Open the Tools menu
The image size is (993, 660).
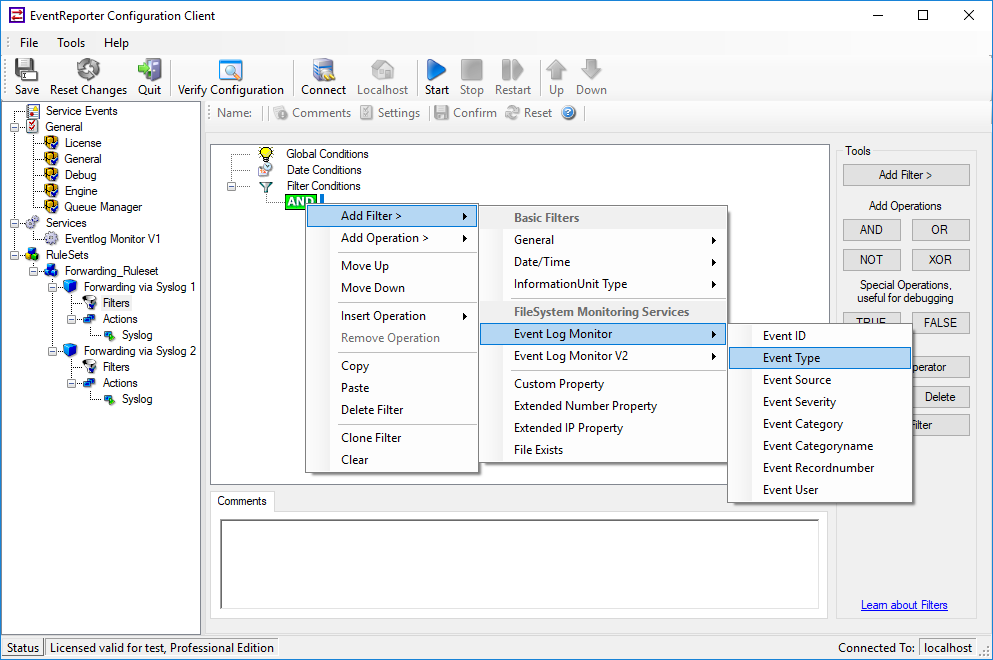point(71,42)
